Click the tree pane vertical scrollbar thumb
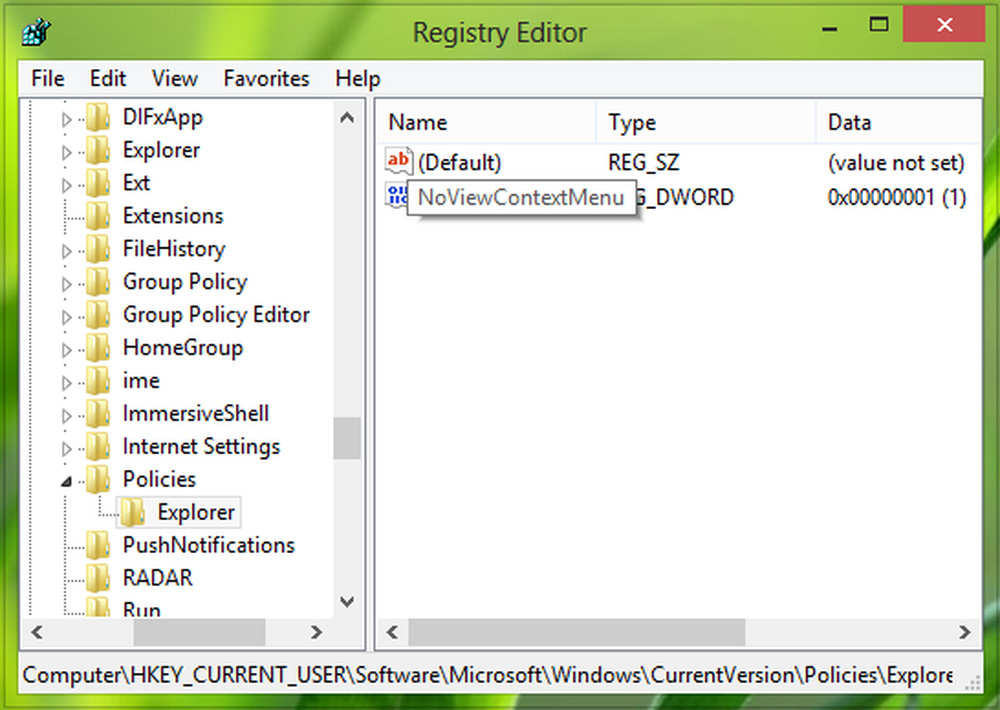The image size is (1000, 710). point(347,438)
